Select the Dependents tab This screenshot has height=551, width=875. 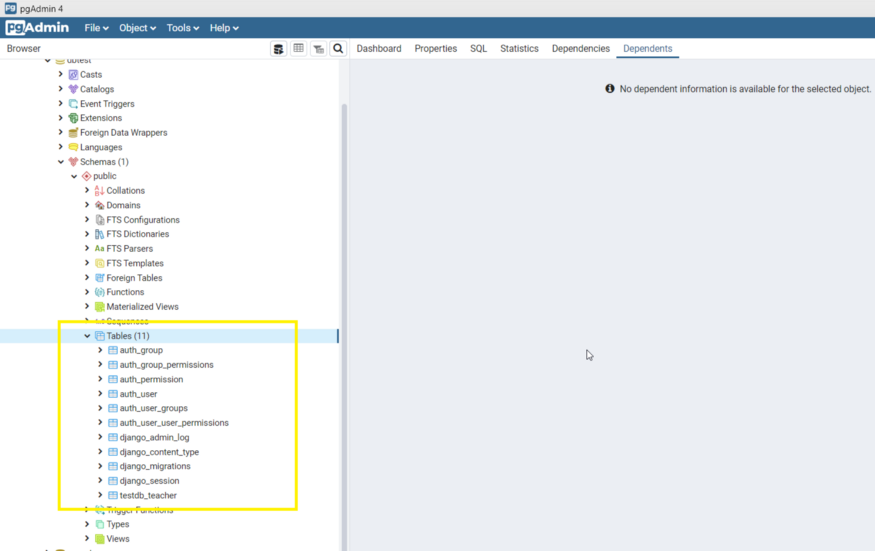[x=647, y=49]
